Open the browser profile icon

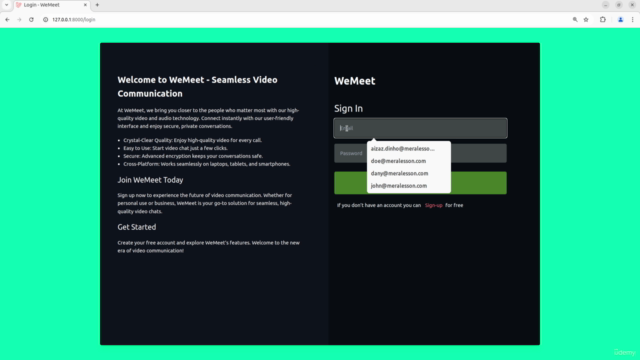pyautogui.click(x=620, y=20)
